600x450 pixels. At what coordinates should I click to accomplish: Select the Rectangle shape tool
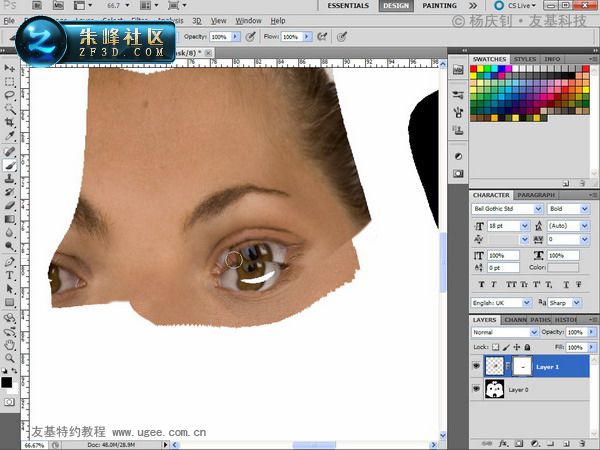point(10,302)
